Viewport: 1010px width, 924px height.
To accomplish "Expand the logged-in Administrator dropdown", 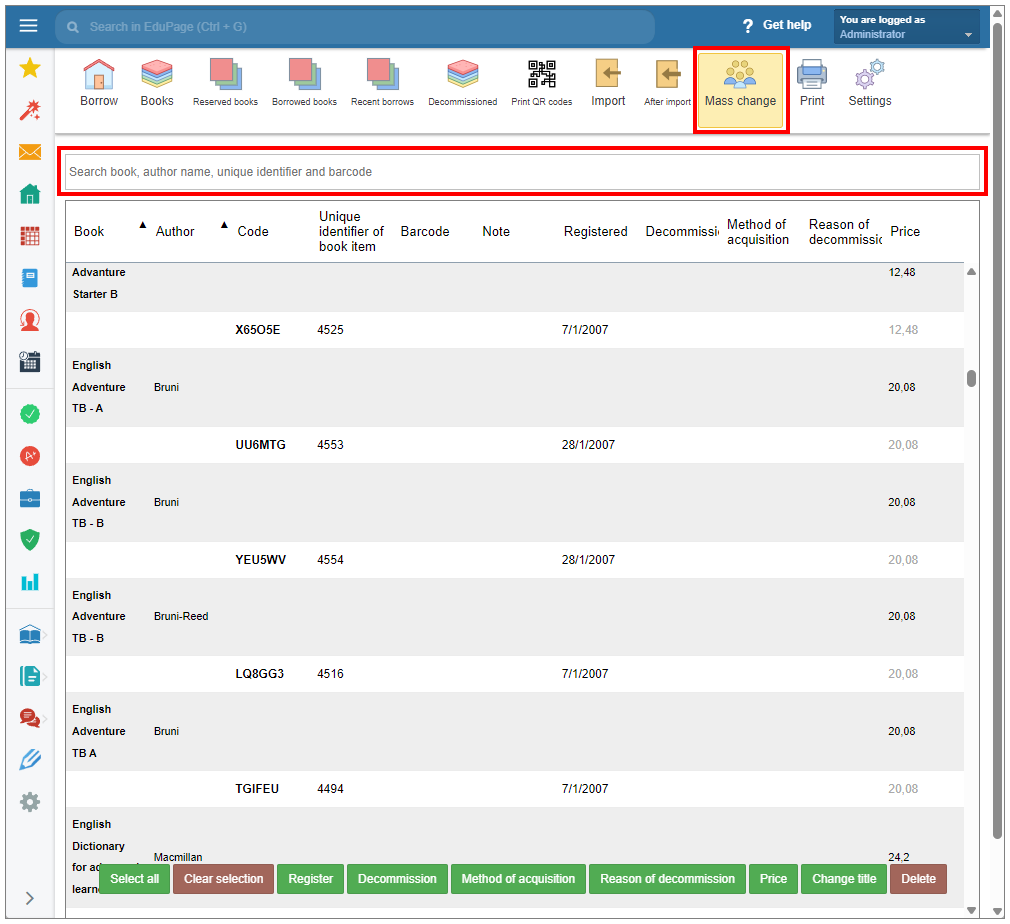I will click(906, 27).
